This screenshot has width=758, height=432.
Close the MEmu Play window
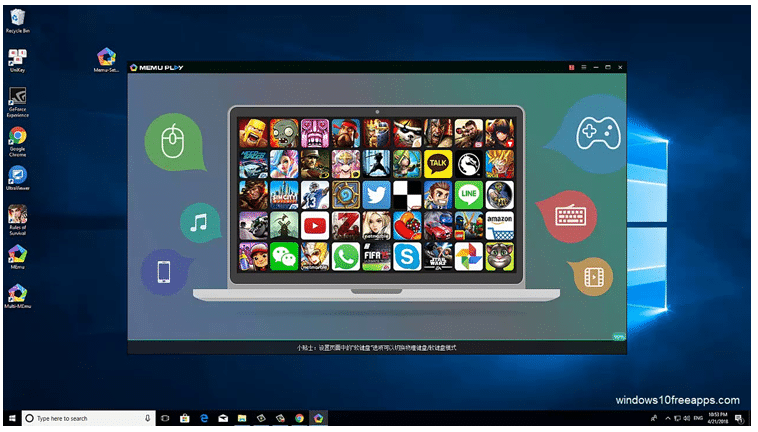(620, 68)
